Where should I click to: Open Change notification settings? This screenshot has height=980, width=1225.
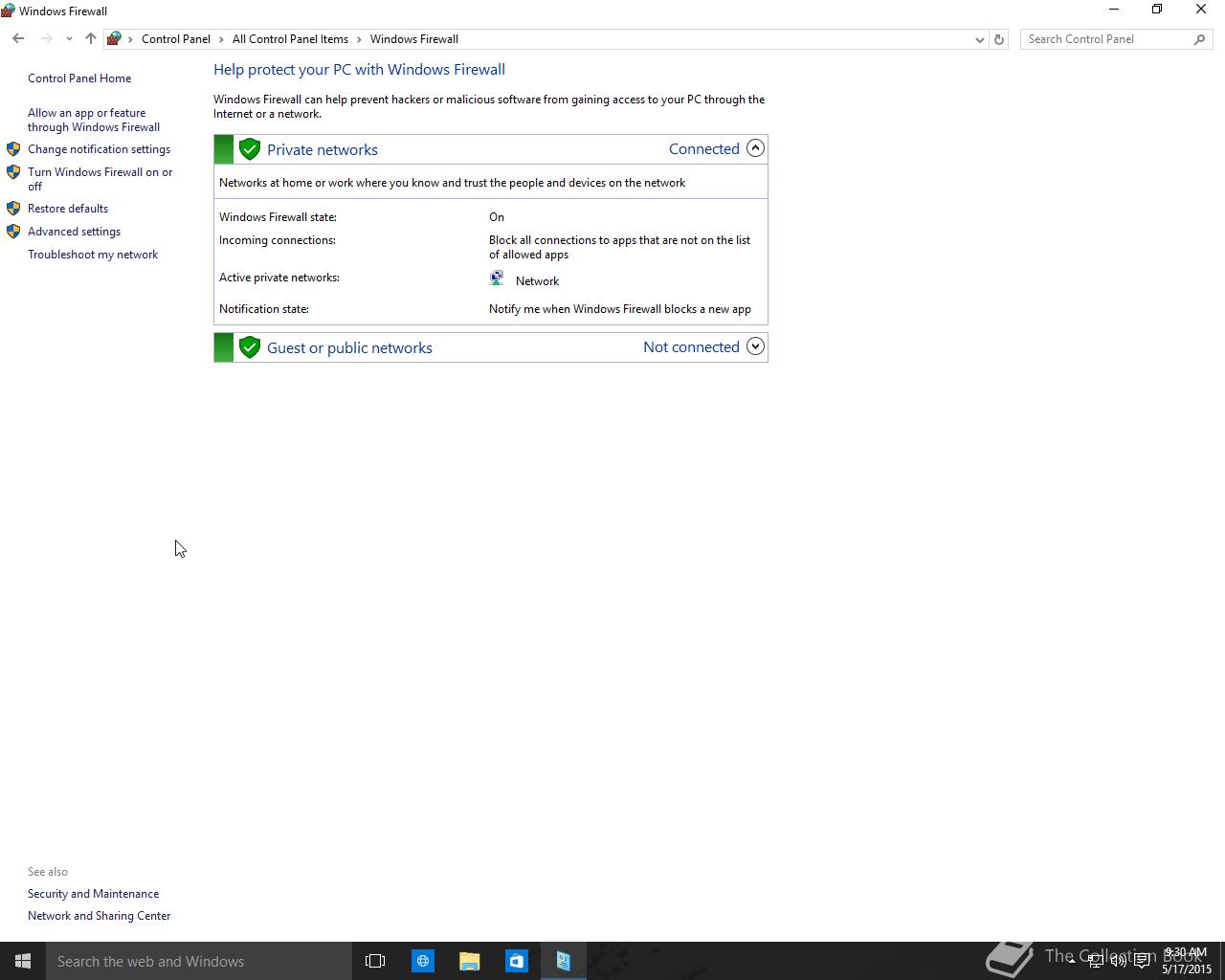[99, 149]
